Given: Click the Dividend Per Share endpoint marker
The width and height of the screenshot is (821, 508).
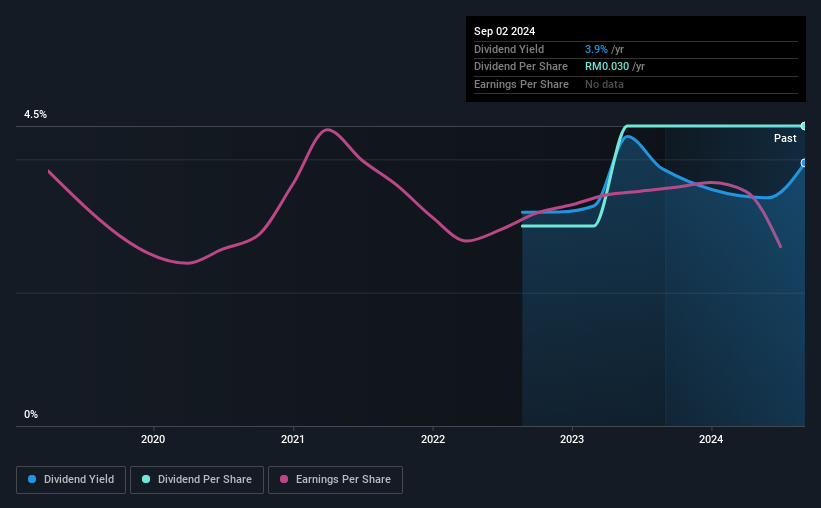Looking at the screenshot, I should pos(803,126).
